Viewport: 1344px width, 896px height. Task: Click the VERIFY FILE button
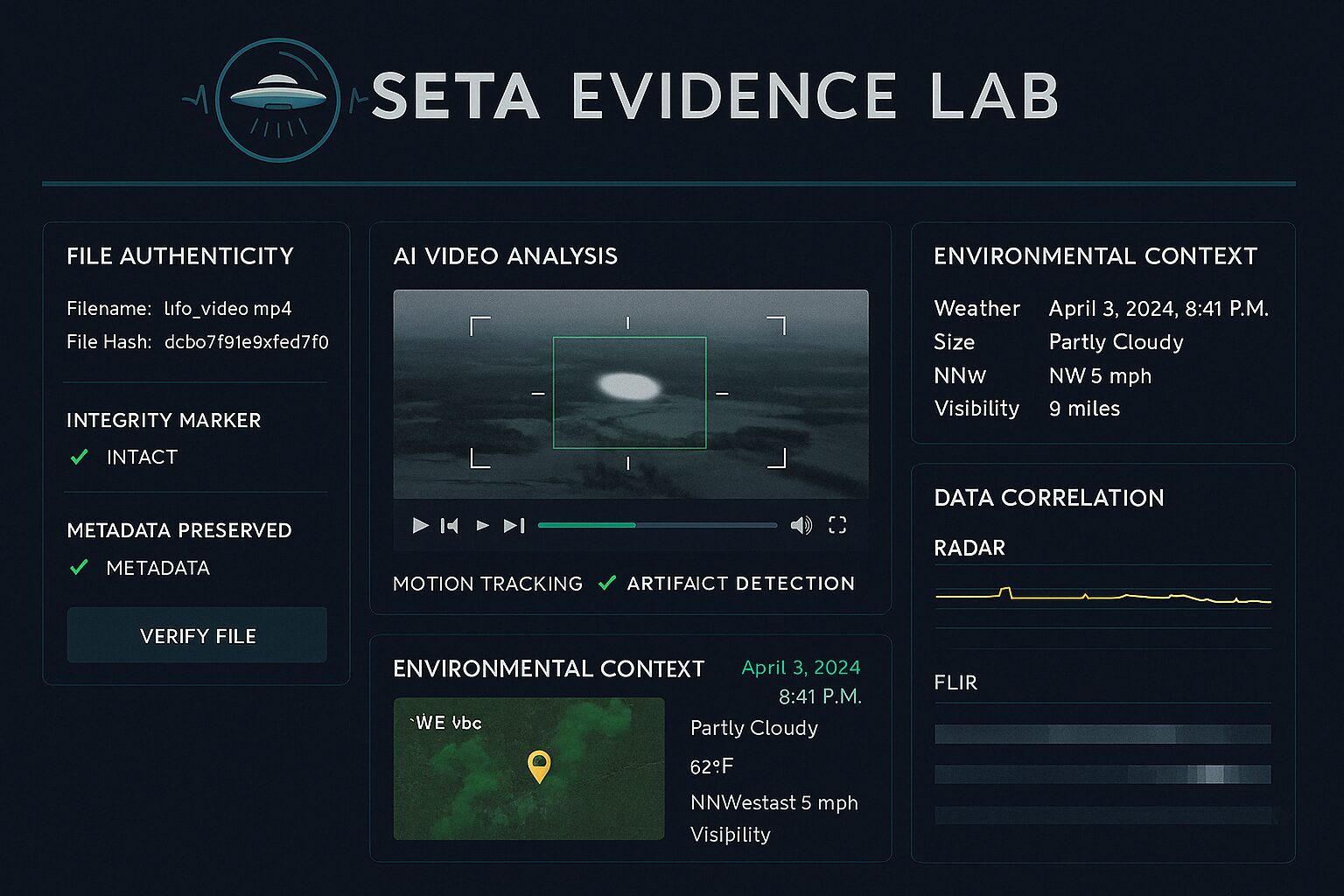tap(197, 635)
